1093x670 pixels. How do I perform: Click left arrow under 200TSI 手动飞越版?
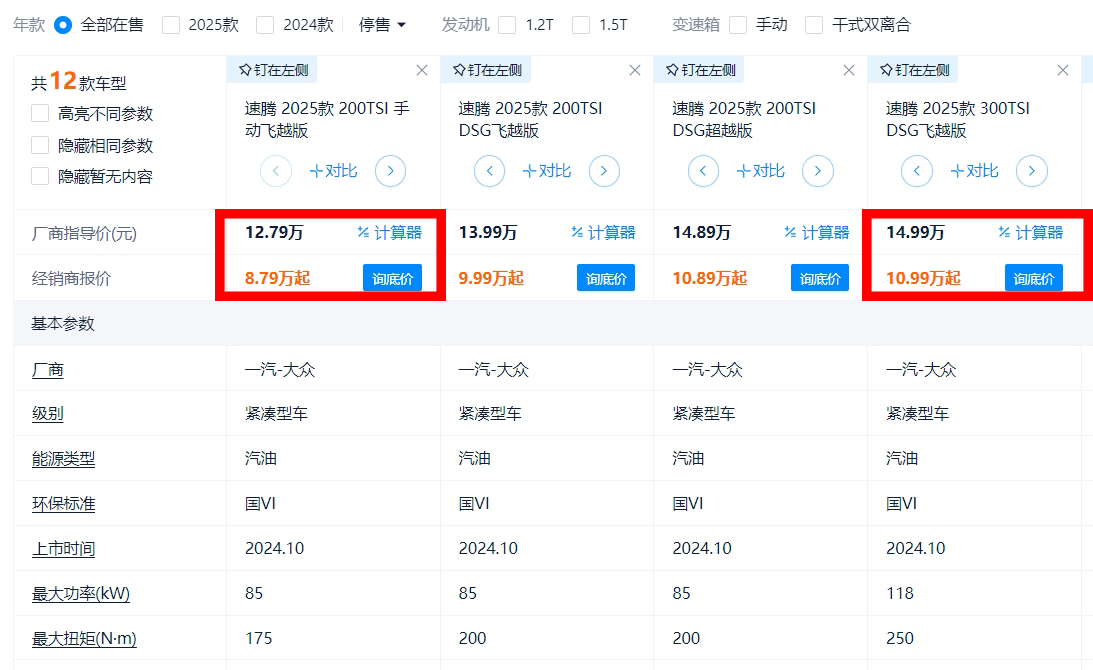pyautogui.click(x=276, y=172)
